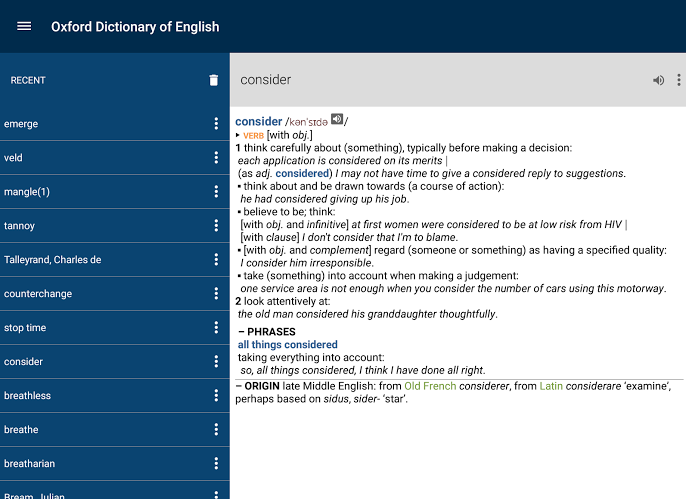
Task: Open the hamburger navigation menu
Action: [24, 27]
